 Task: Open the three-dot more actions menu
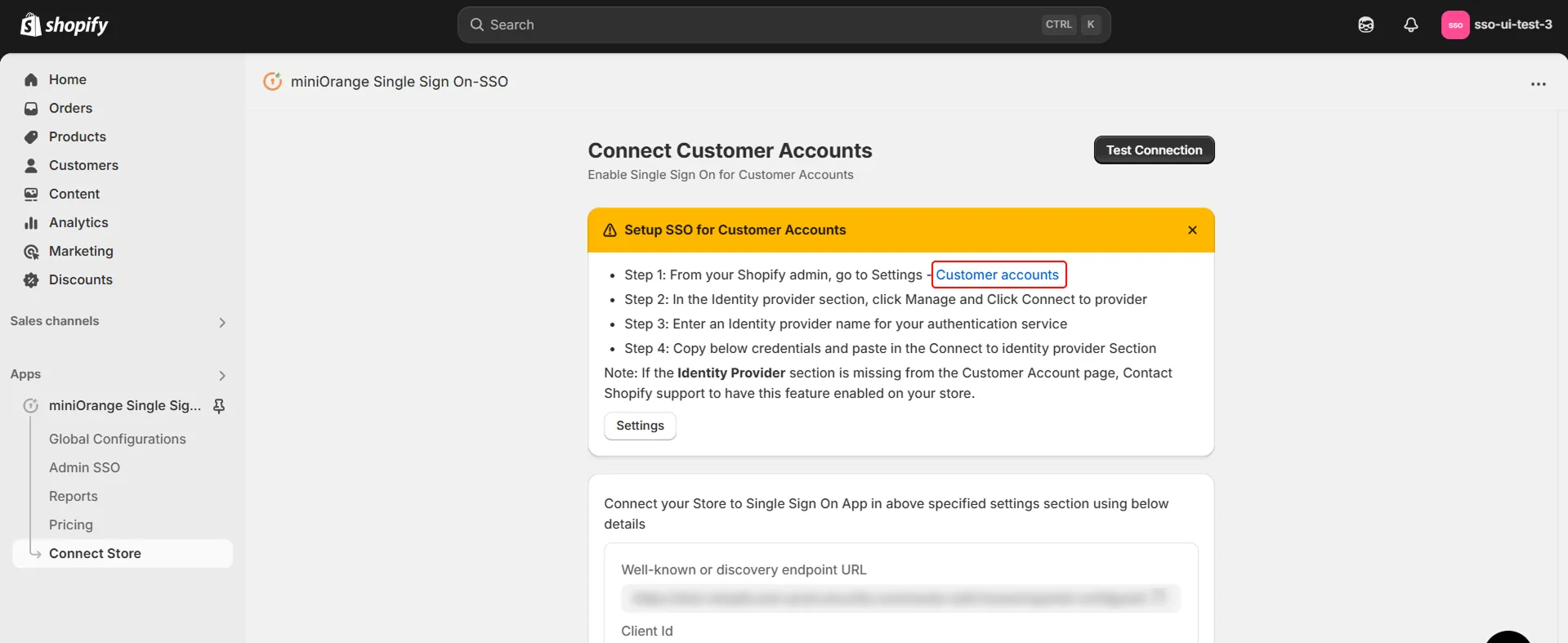1538,83
